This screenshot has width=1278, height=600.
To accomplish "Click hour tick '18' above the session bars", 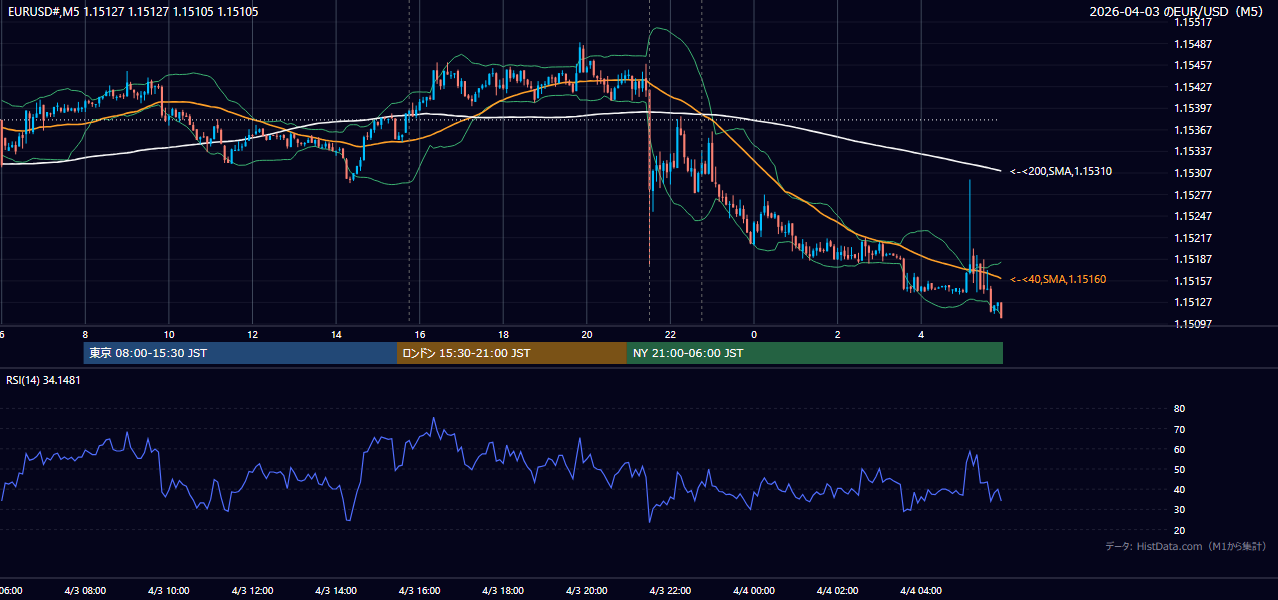I will [503, 334].
